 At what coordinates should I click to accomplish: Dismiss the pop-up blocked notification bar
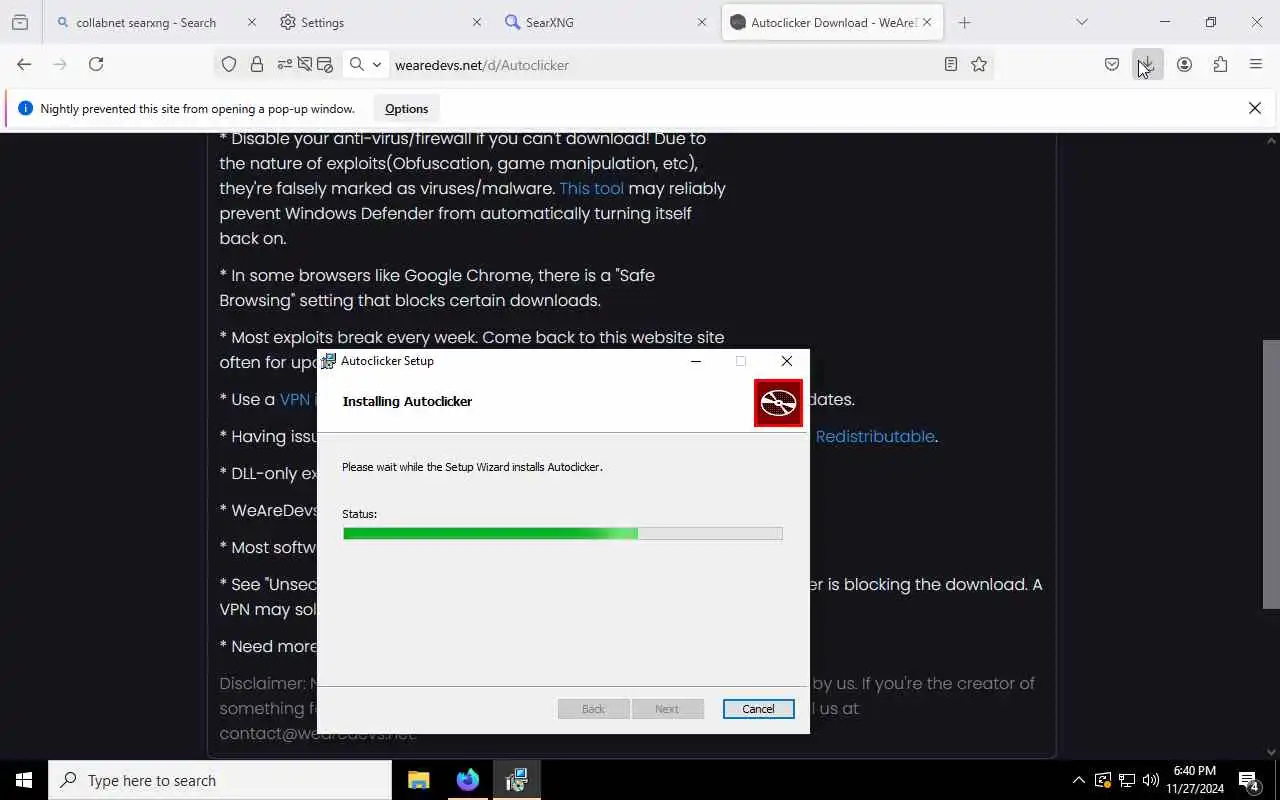[1255, 108]
